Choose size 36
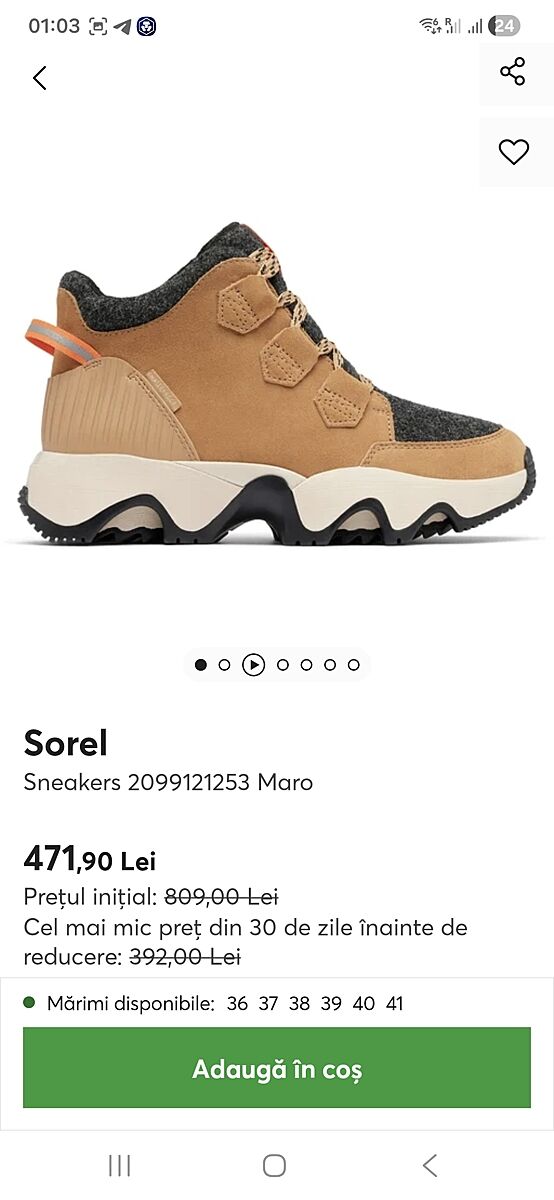 [237, 1004]
